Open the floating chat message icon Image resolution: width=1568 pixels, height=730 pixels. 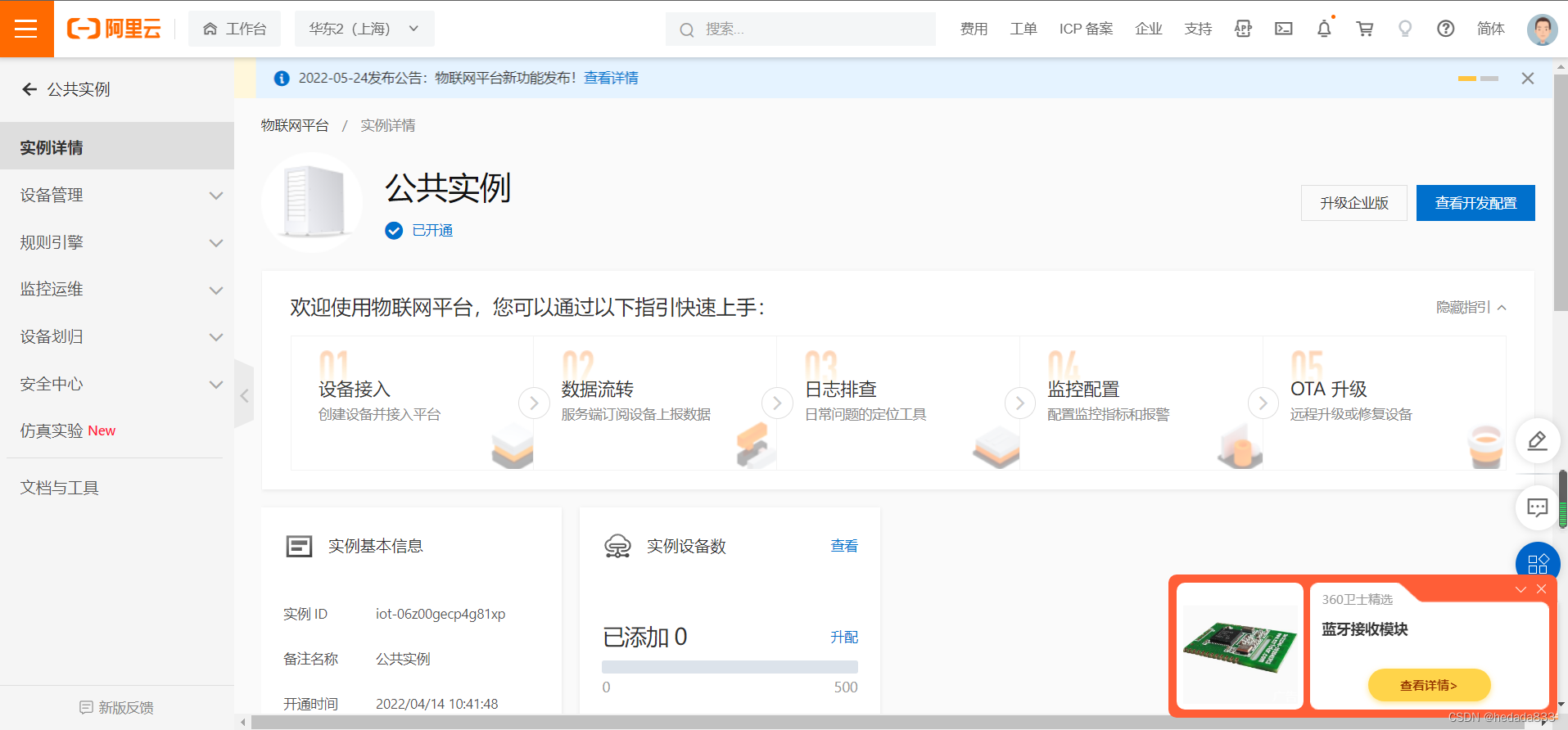(1538, 507)
